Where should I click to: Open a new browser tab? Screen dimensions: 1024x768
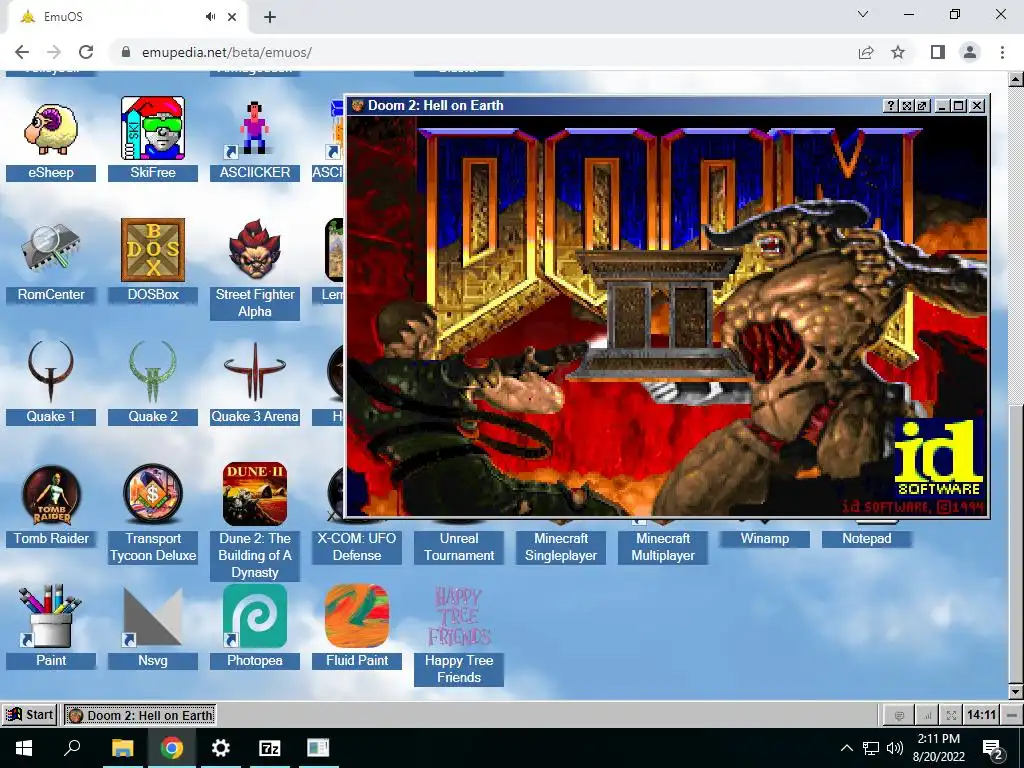click(x=270, y=18)
